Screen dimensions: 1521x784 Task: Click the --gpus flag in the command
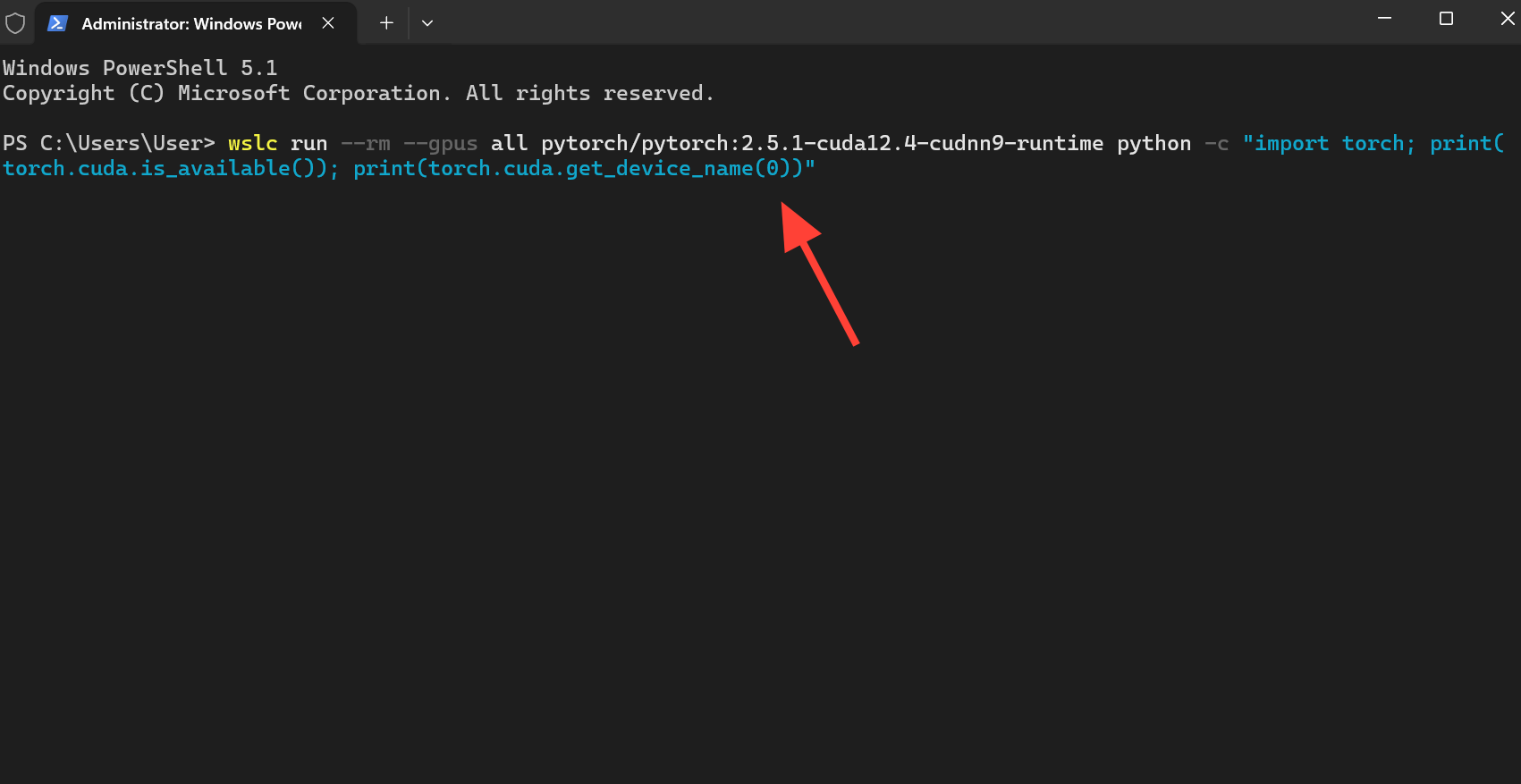pyautogui.click(x=441, y=144)
